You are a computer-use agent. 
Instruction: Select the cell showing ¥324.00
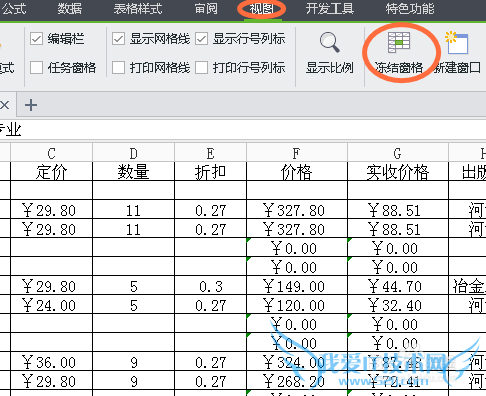(x=297, y=362)
